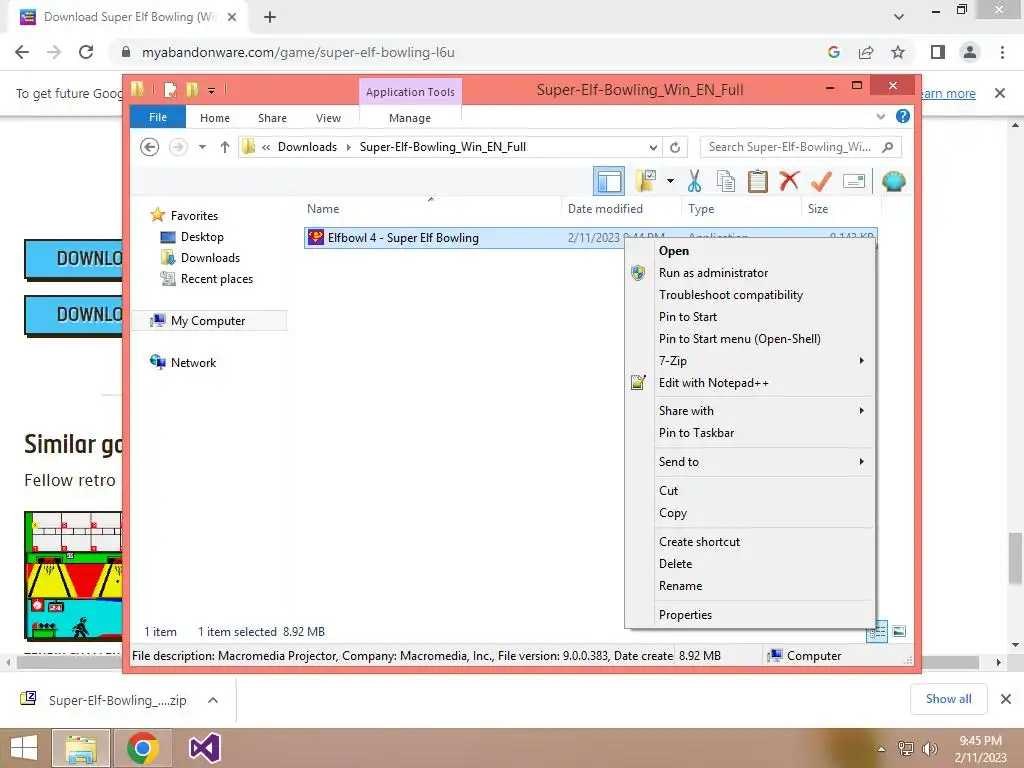The image size is (1024, 768).
Task: Click the Cut scissors toolbar icon
Action: coord(694,181)
